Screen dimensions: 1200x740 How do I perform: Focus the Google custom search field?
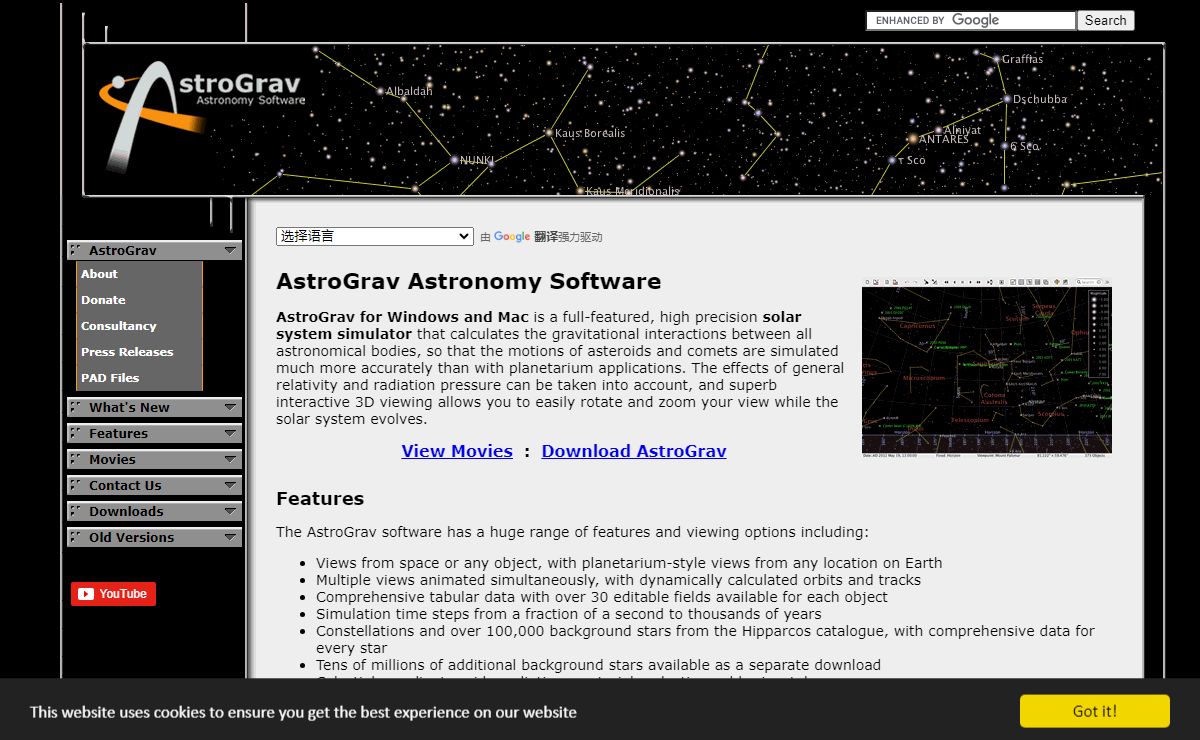pos(970,20)
